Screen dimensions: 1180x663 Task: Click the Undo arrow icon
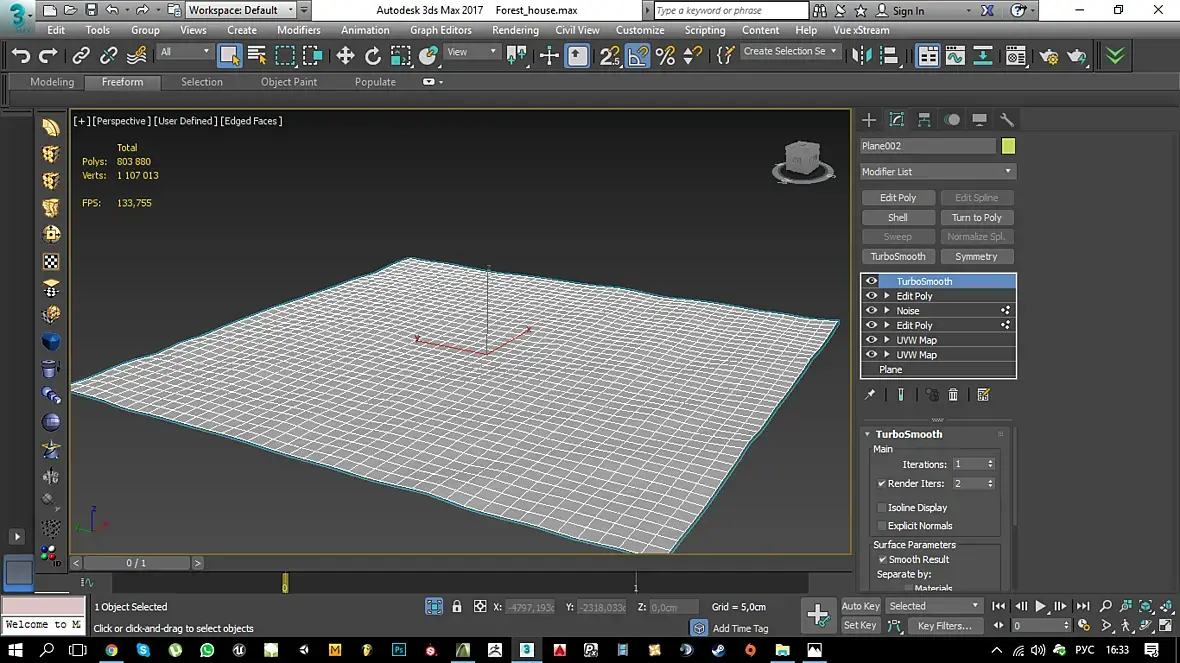coord(21,56)
